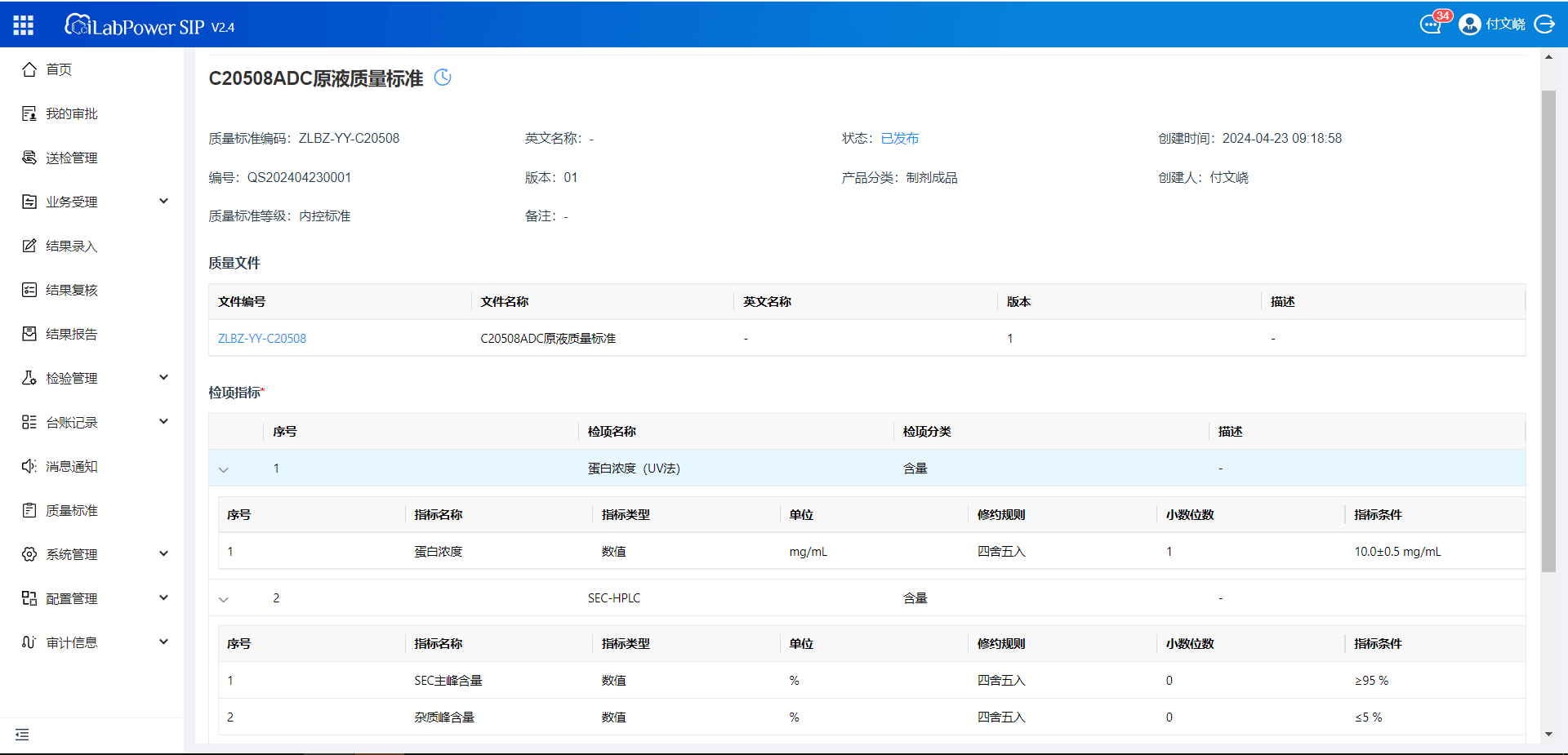Viewport: 1568px width, 755px height.
Task: Click the 结果录入 edit icon
Action: pyautogui.click(x=29, y=246)
